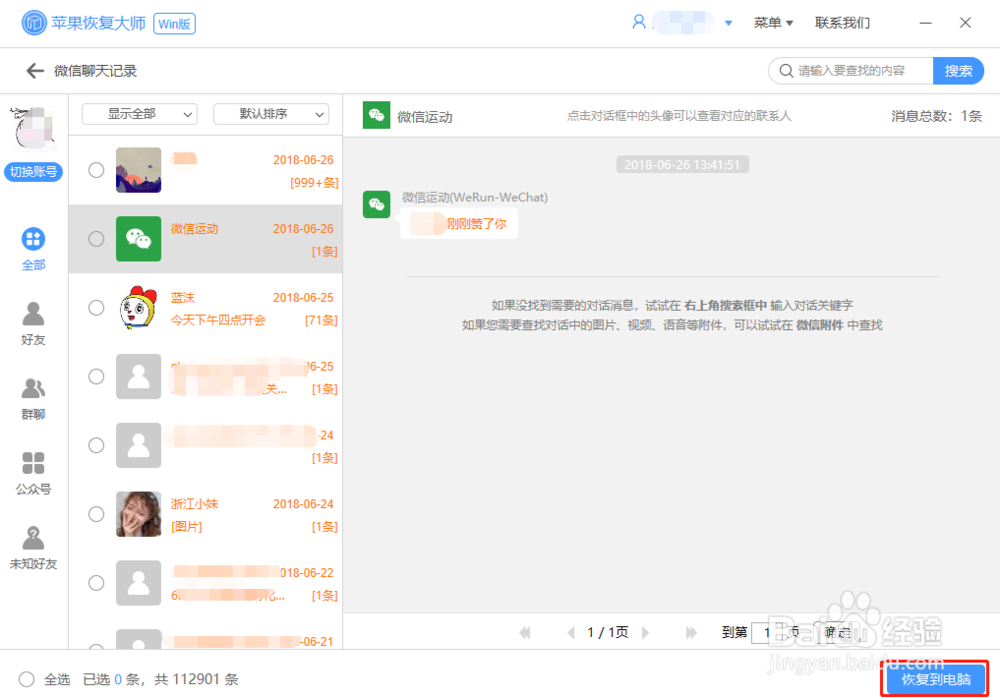This screenshot has height=698, width=1000.
Task: Select the radio button for 微信运动
Action: coord(96,239)
